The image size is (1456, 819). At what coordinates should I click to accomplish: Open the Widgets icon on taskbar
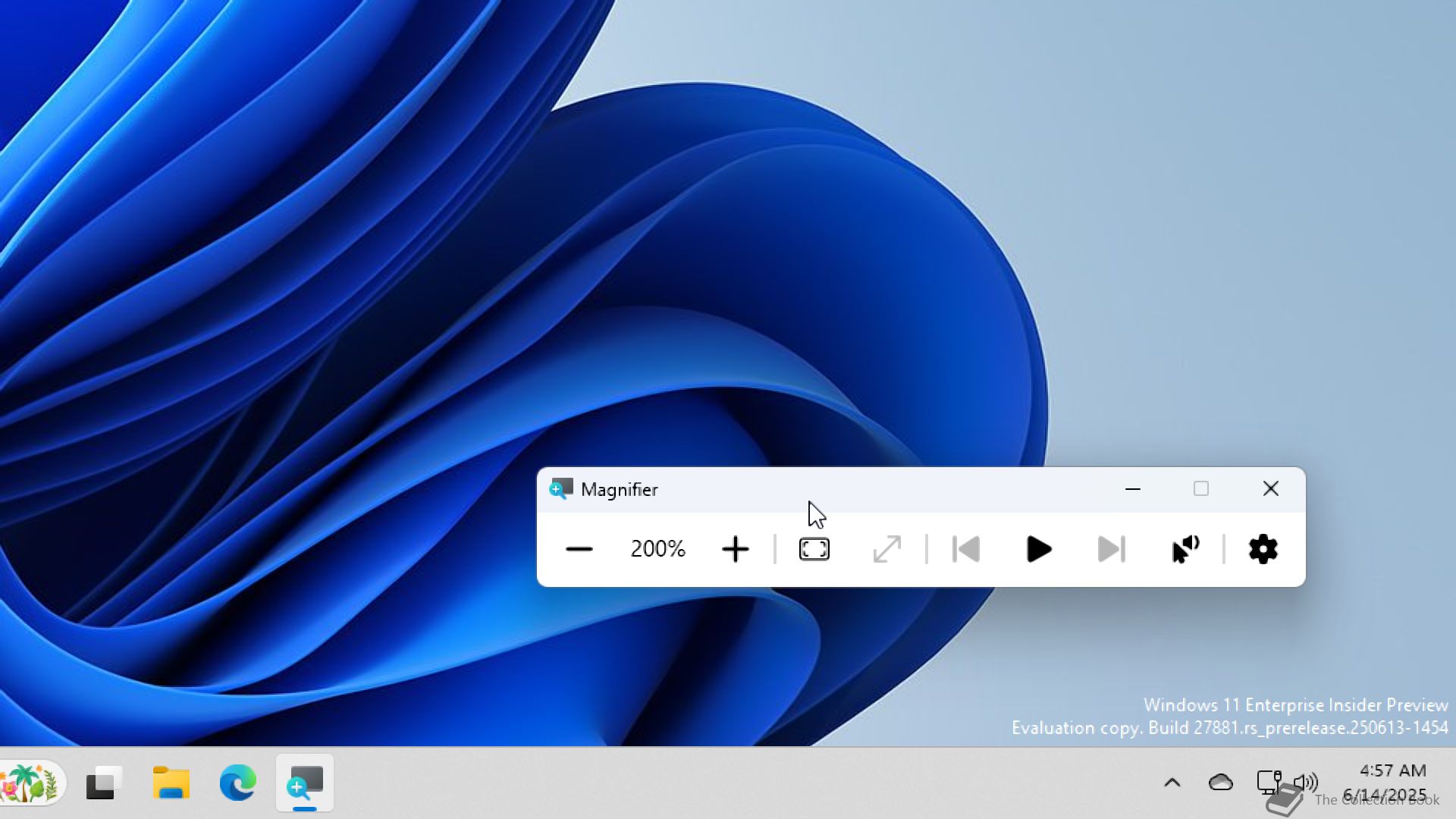(x=30, y=783)
